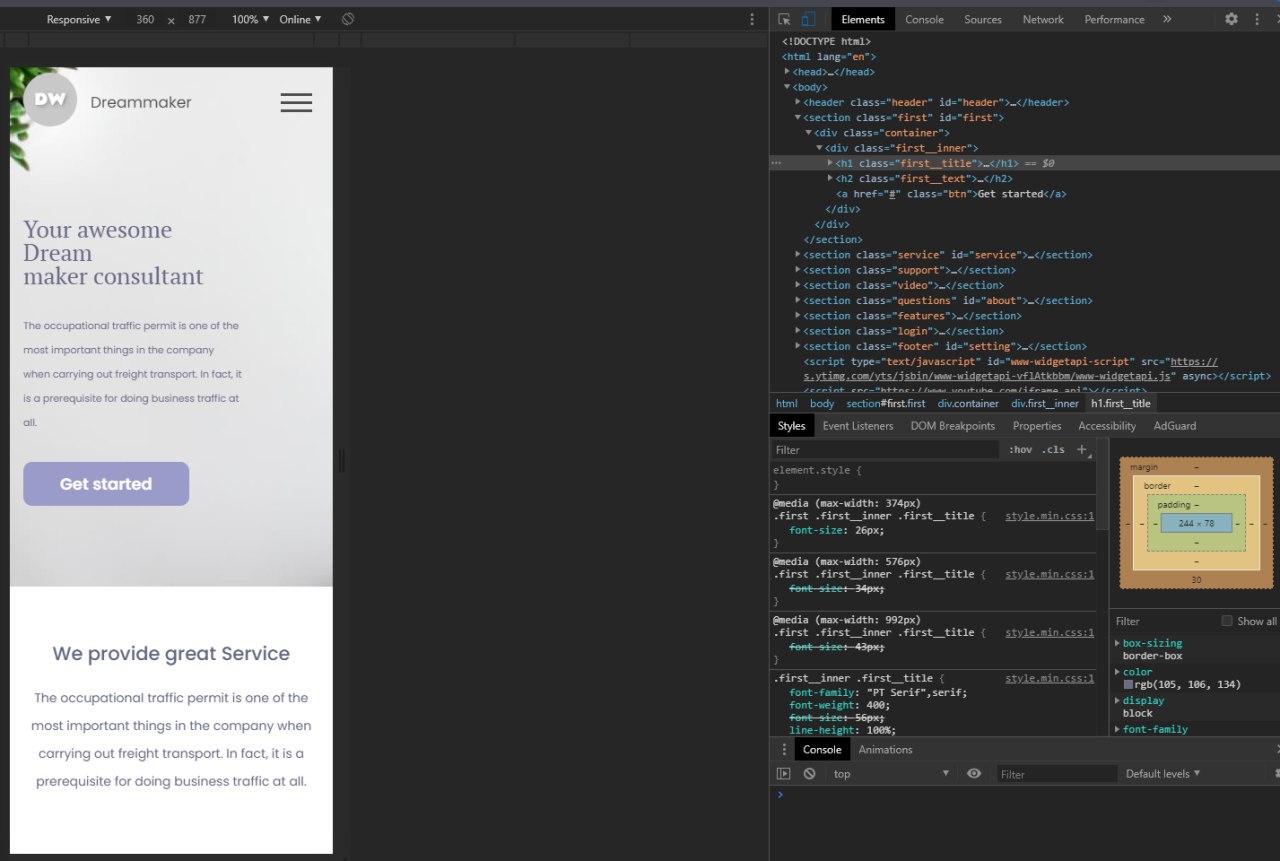Image resolution: width=1280 pixels, height=861 pixels.
Task: Select the body breadcrumb
Action: tap(822, 403)
